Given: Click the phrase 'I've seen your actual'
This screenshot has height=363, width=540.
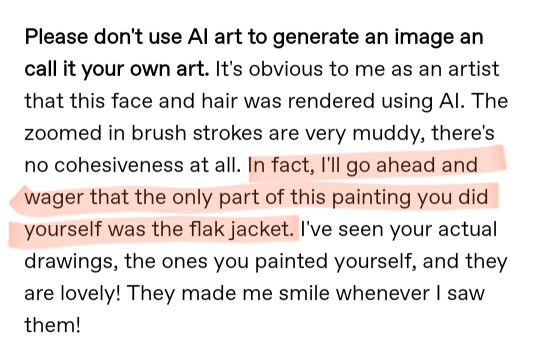Looking at the screenshot, I should click(399, 230).
